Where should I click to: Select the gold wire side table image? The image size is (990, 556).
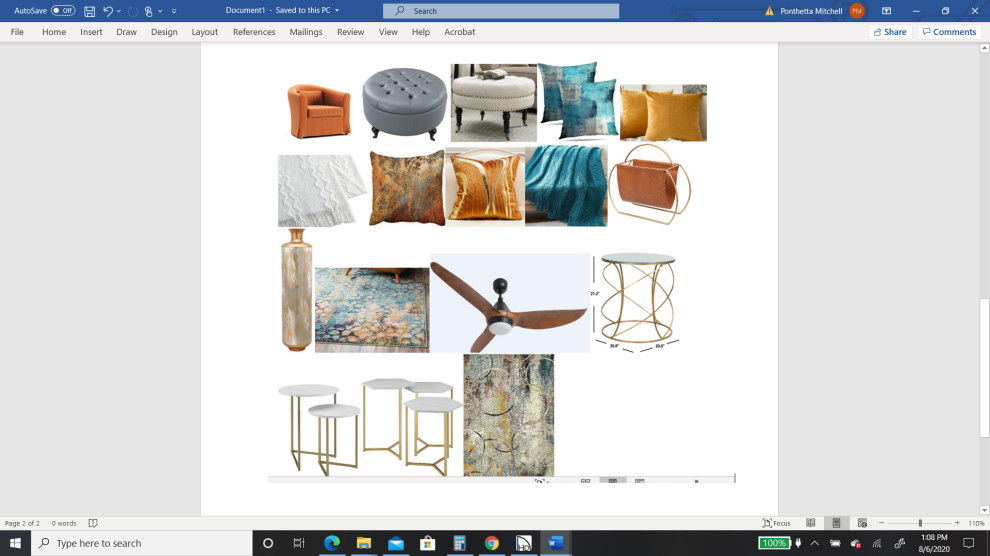[x=636, y=303]
